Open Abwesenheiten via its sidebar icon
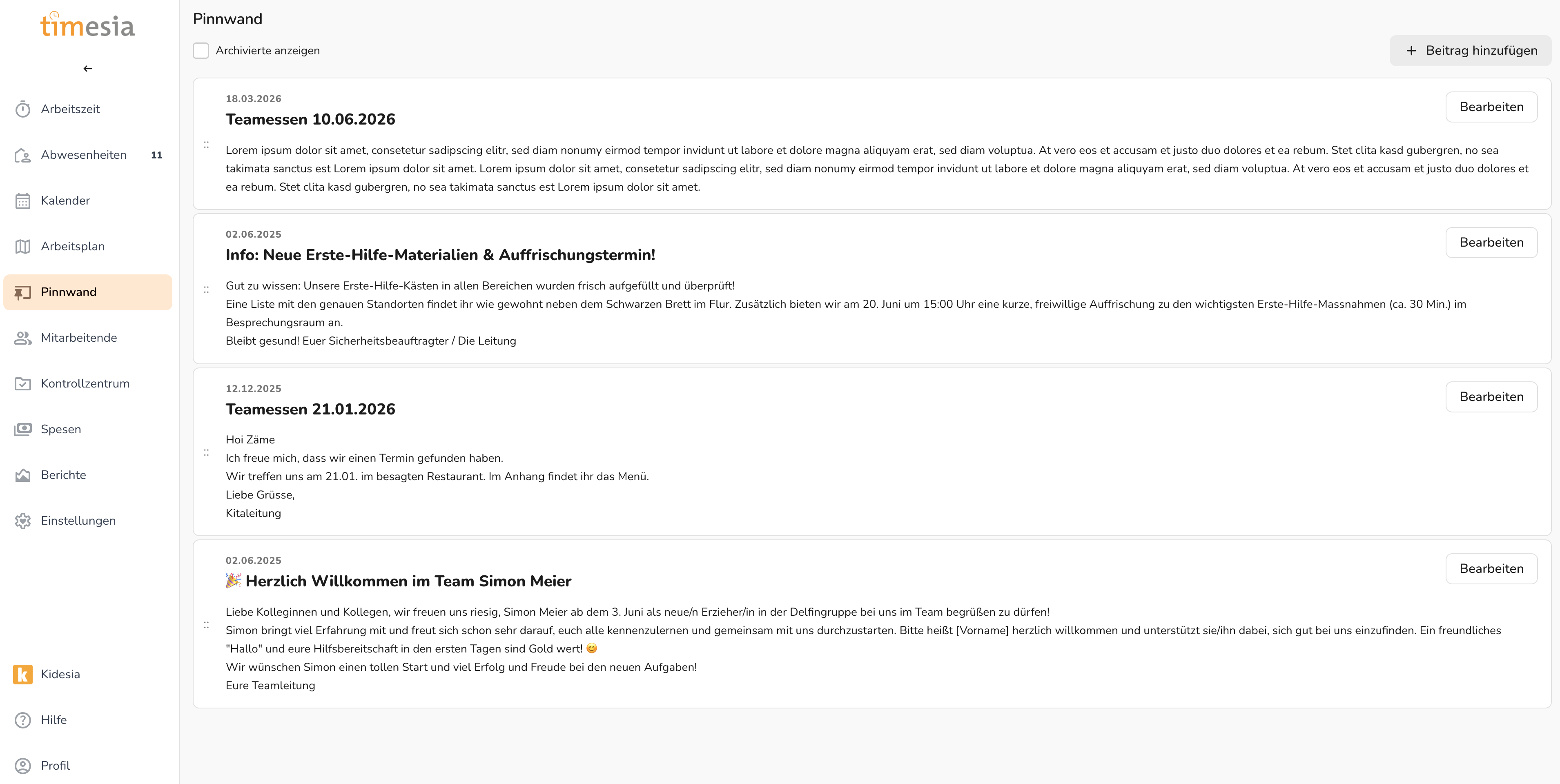Screen dimensions: 1560x784 (23, 156)
